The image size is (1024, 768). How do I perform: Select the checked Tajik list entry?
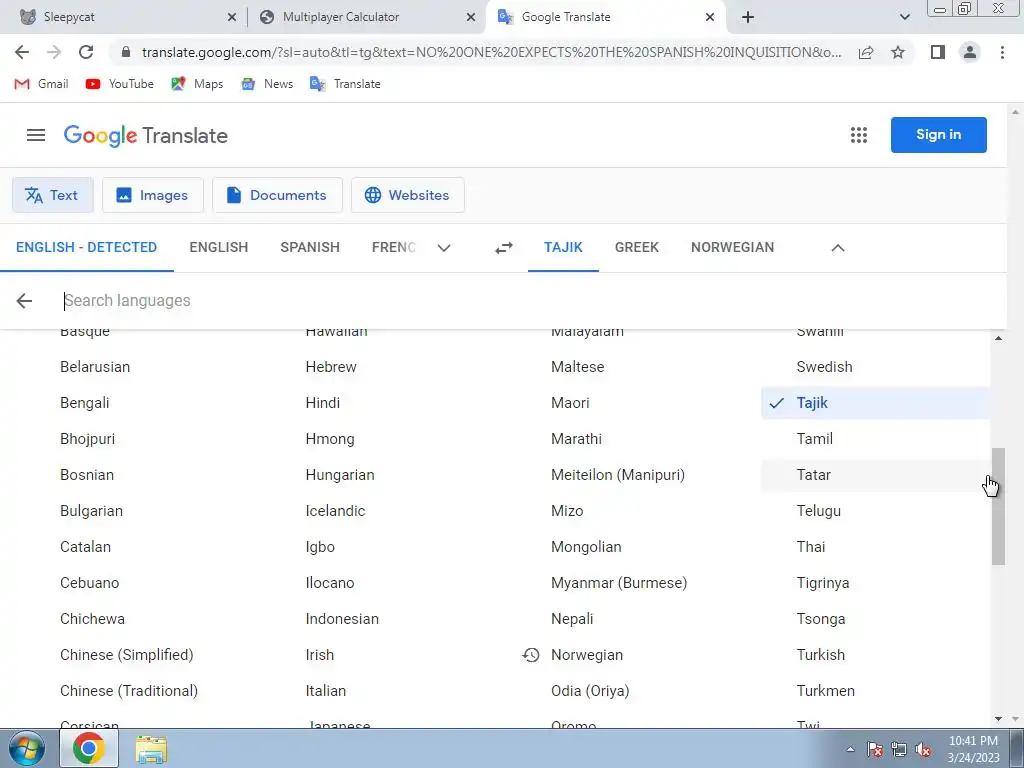point(876,404)
